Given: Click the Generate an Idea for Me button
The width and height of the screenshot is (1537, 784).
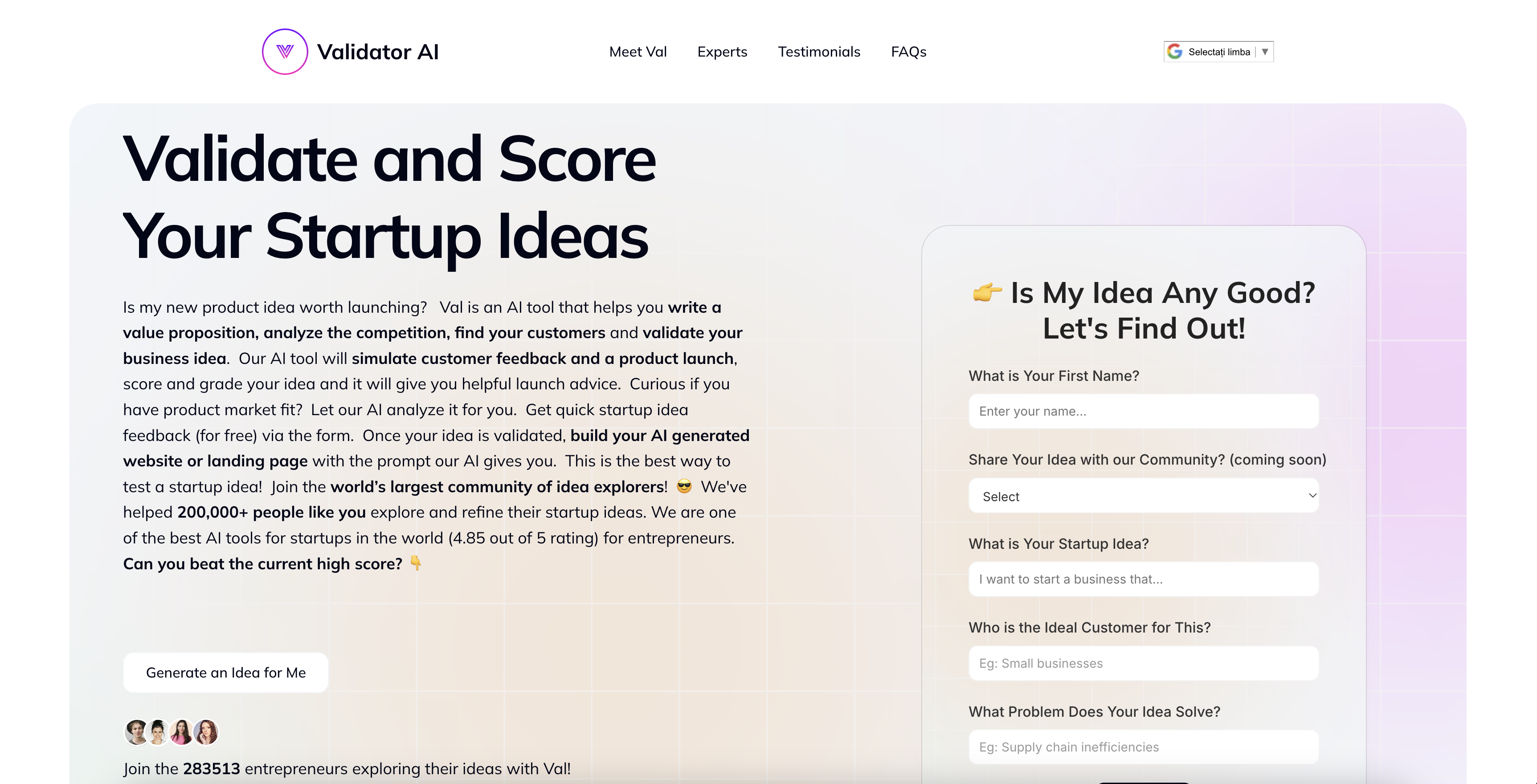Looking at the screenshot, I should click(x=225, y=673).
